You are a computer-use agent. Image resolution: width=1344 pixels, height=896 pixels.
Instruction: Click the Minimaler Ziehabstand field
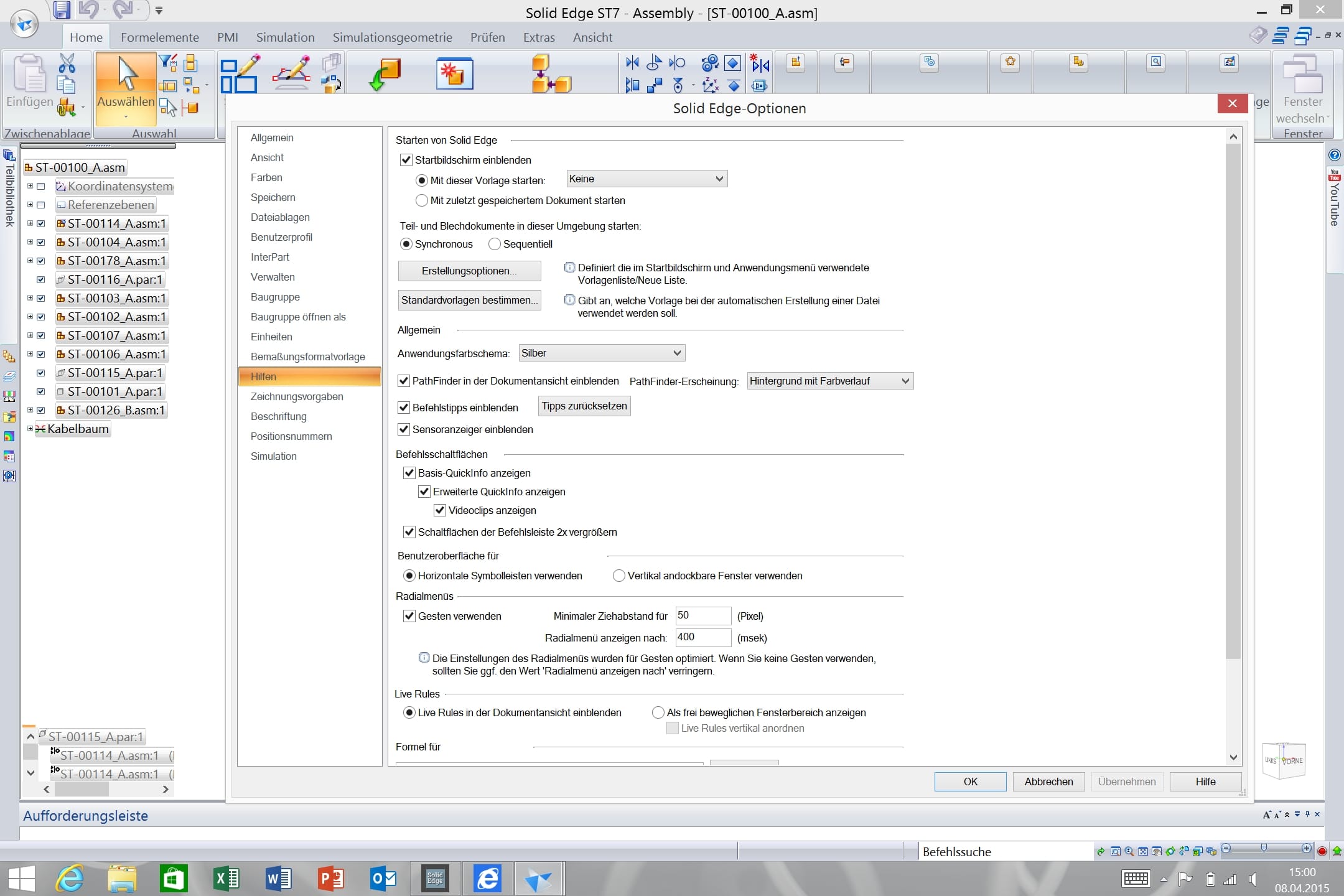click(x=703, y=616)
